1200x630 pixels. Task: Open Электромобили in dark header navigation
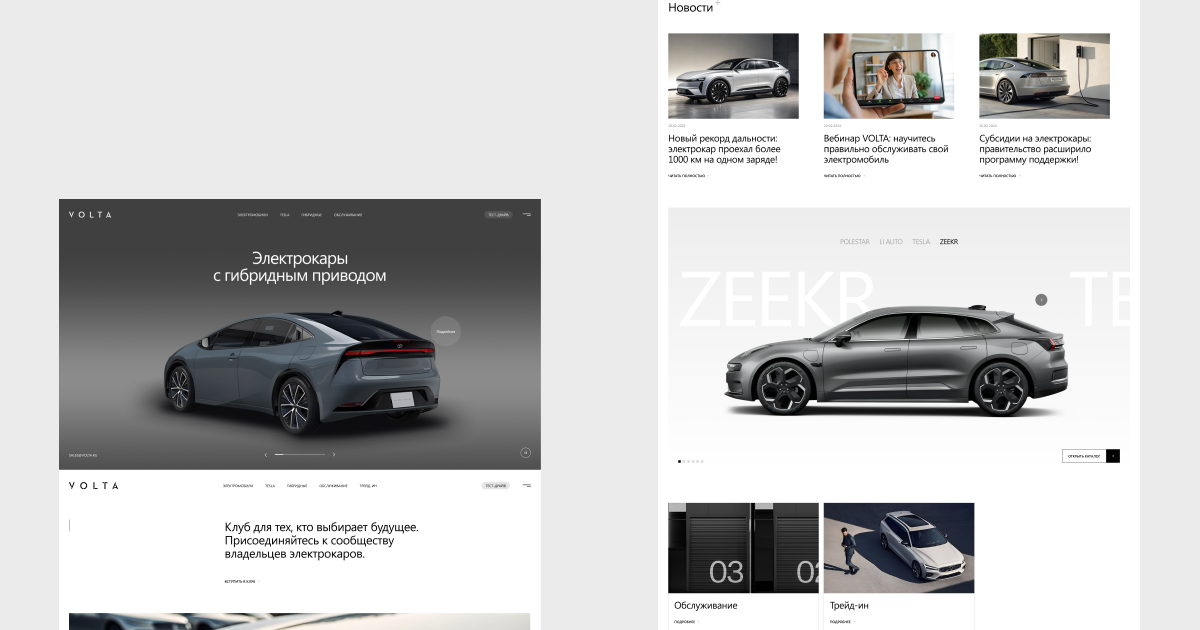253,215
